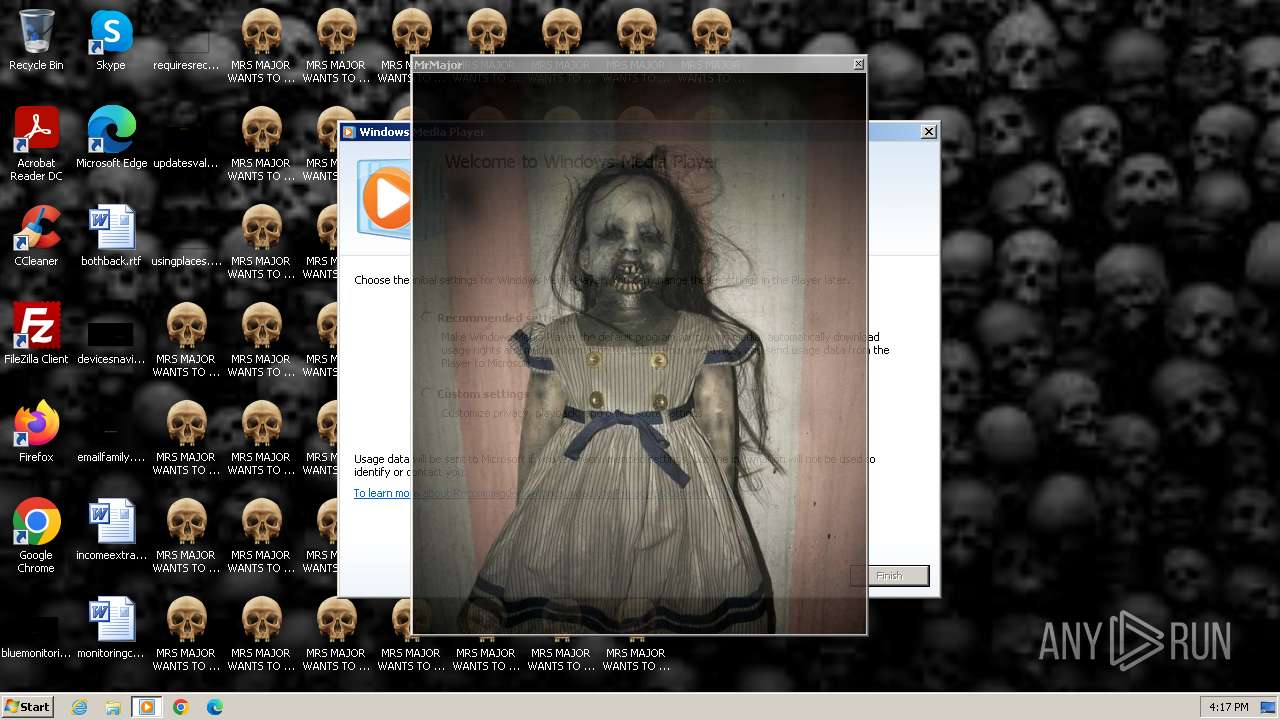Open the Start menu
1280x720 pixels.
(27, 707)
